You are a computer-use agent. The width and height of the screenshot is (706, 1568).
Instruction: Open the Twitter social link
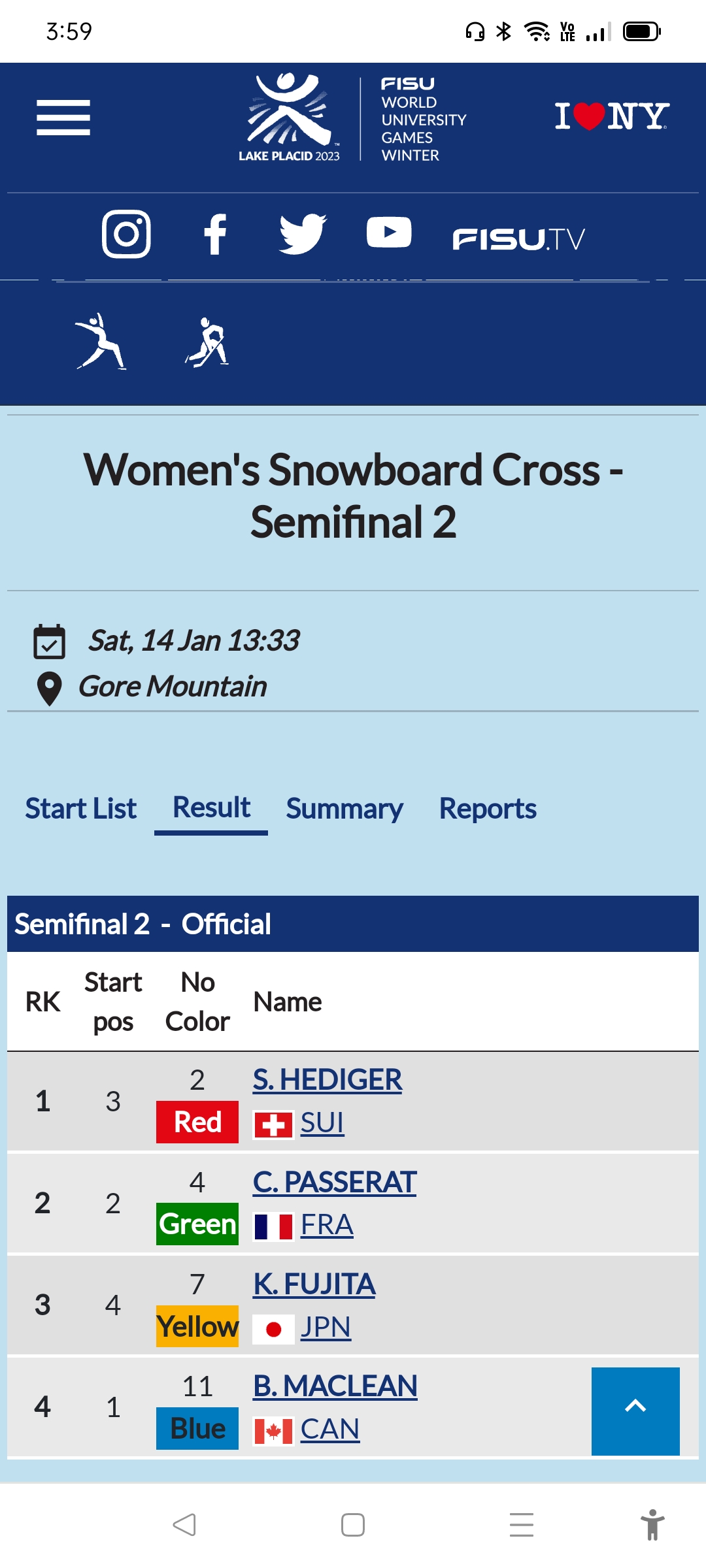coord(303,233)
